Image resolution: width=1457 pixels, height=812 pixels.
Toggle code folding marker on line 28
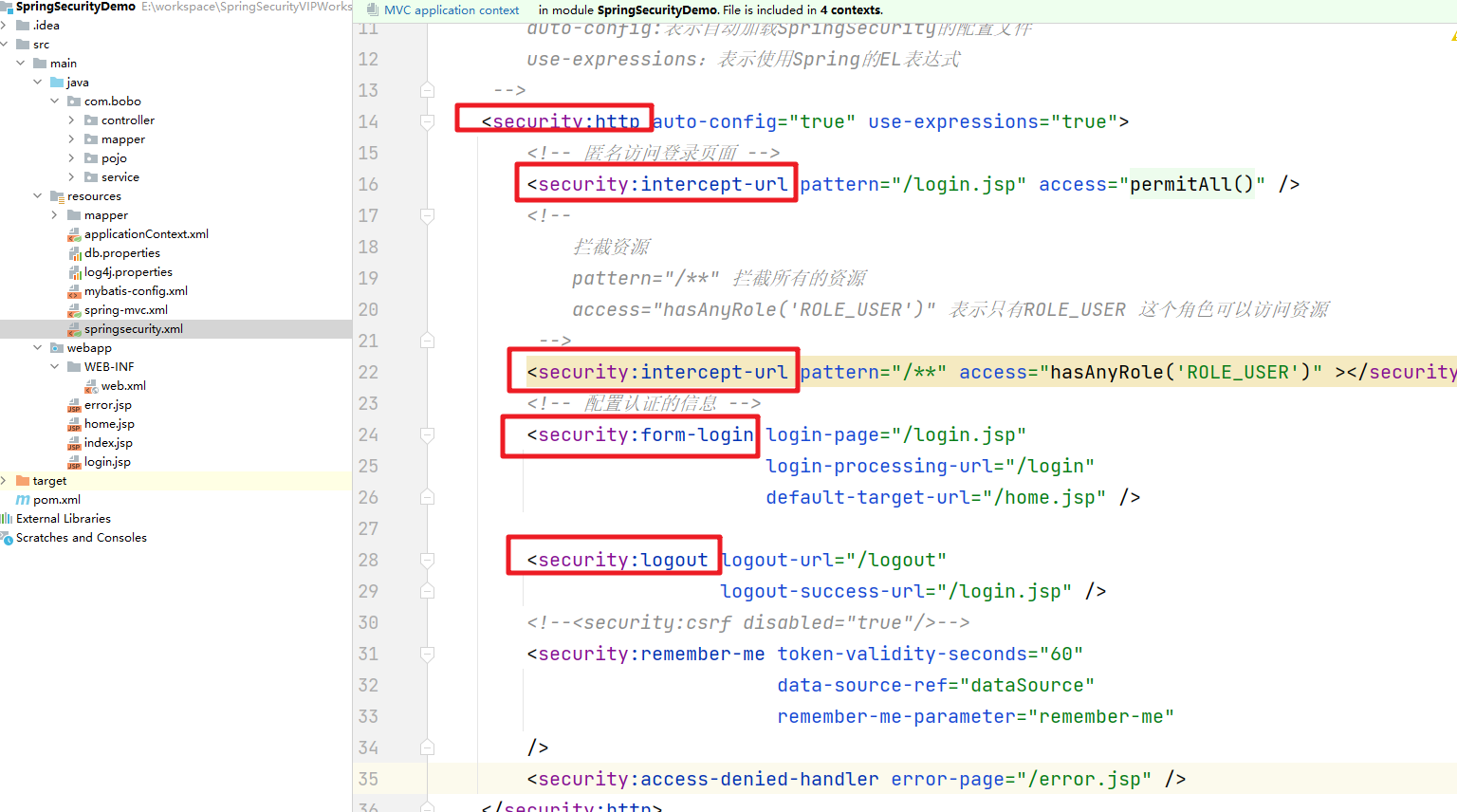click(427, 560)
